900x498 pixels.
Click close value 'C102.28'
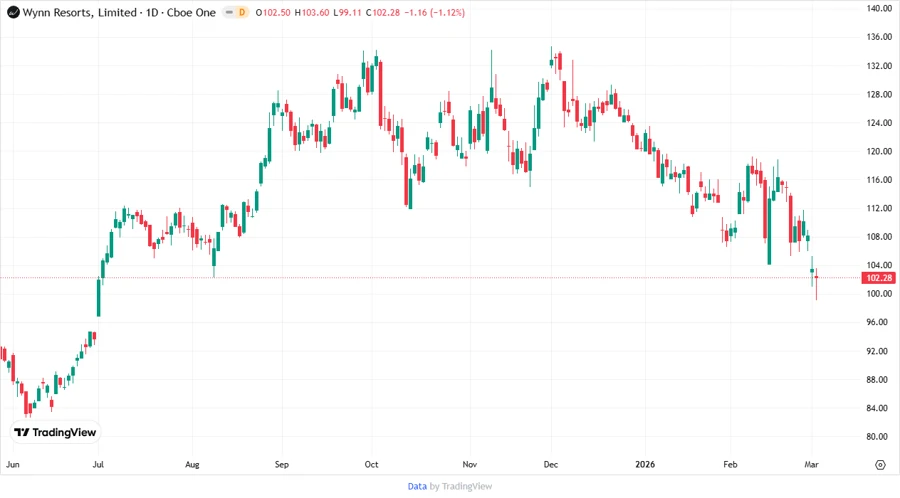[x=382, y=12]
